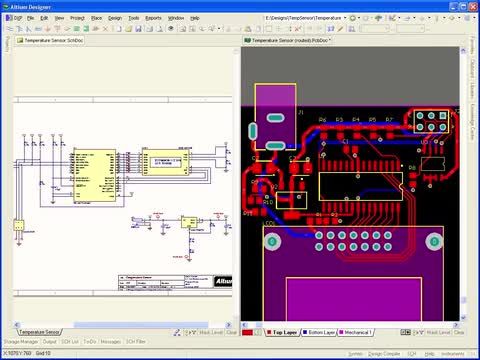
Task: Open the Project menu
Action: click(77, 18)
